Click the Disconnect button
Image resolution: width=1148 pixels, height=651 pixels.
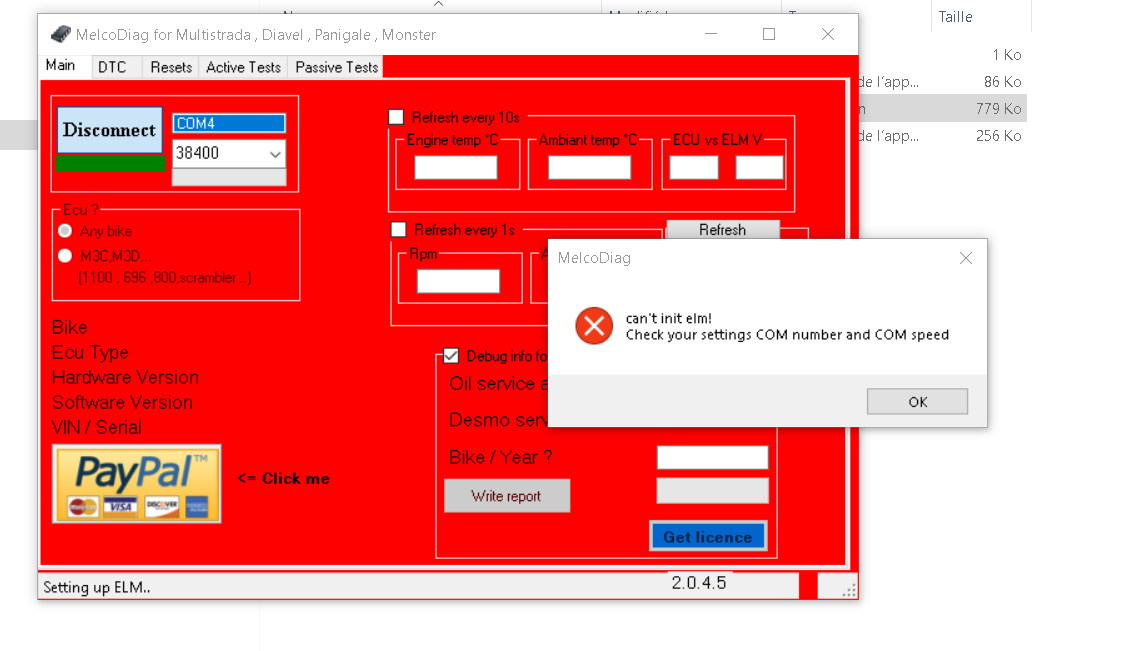point(110,130)
